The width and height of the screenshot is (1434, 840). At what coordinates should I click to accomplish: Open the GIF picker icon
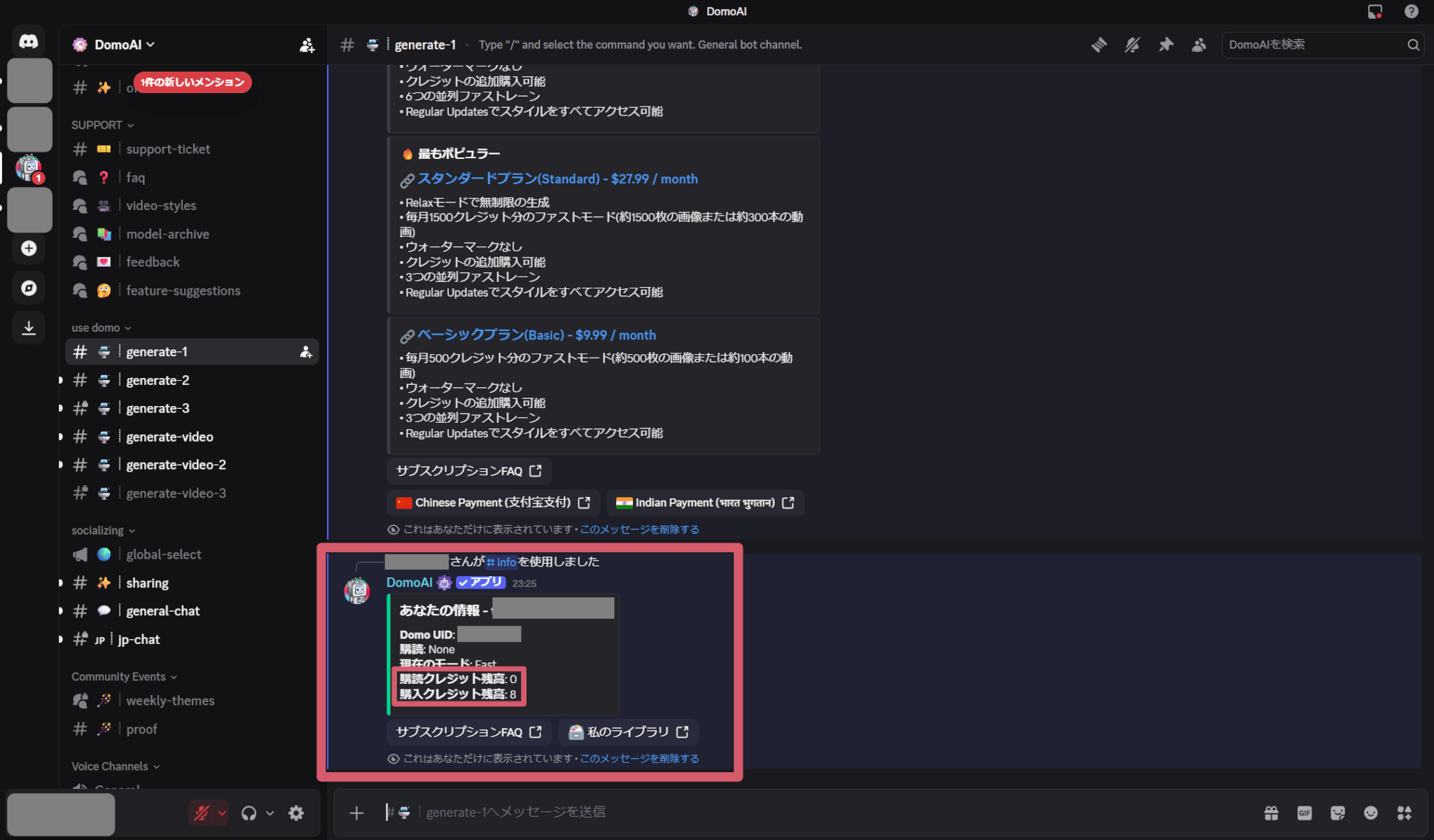pyautogui.click(x=1304, y=813)
